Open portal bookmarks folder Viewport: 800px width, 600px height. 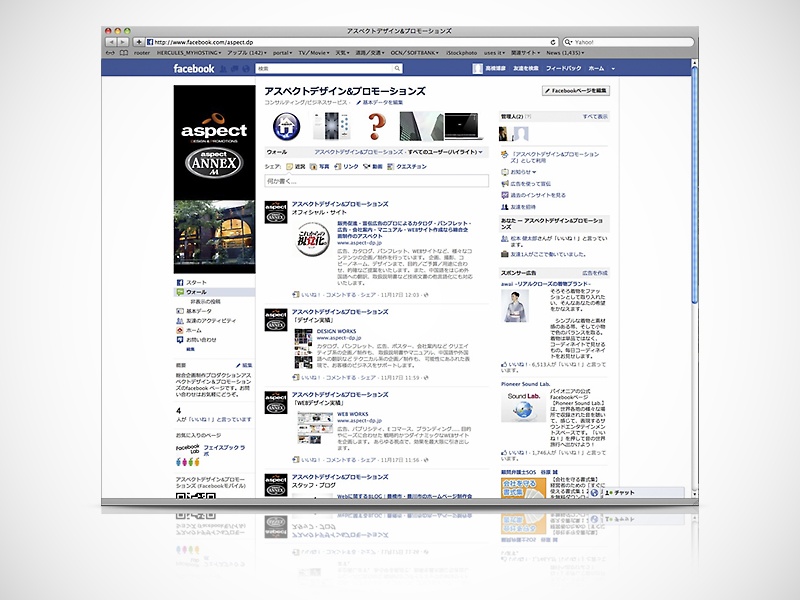[282, 53]
